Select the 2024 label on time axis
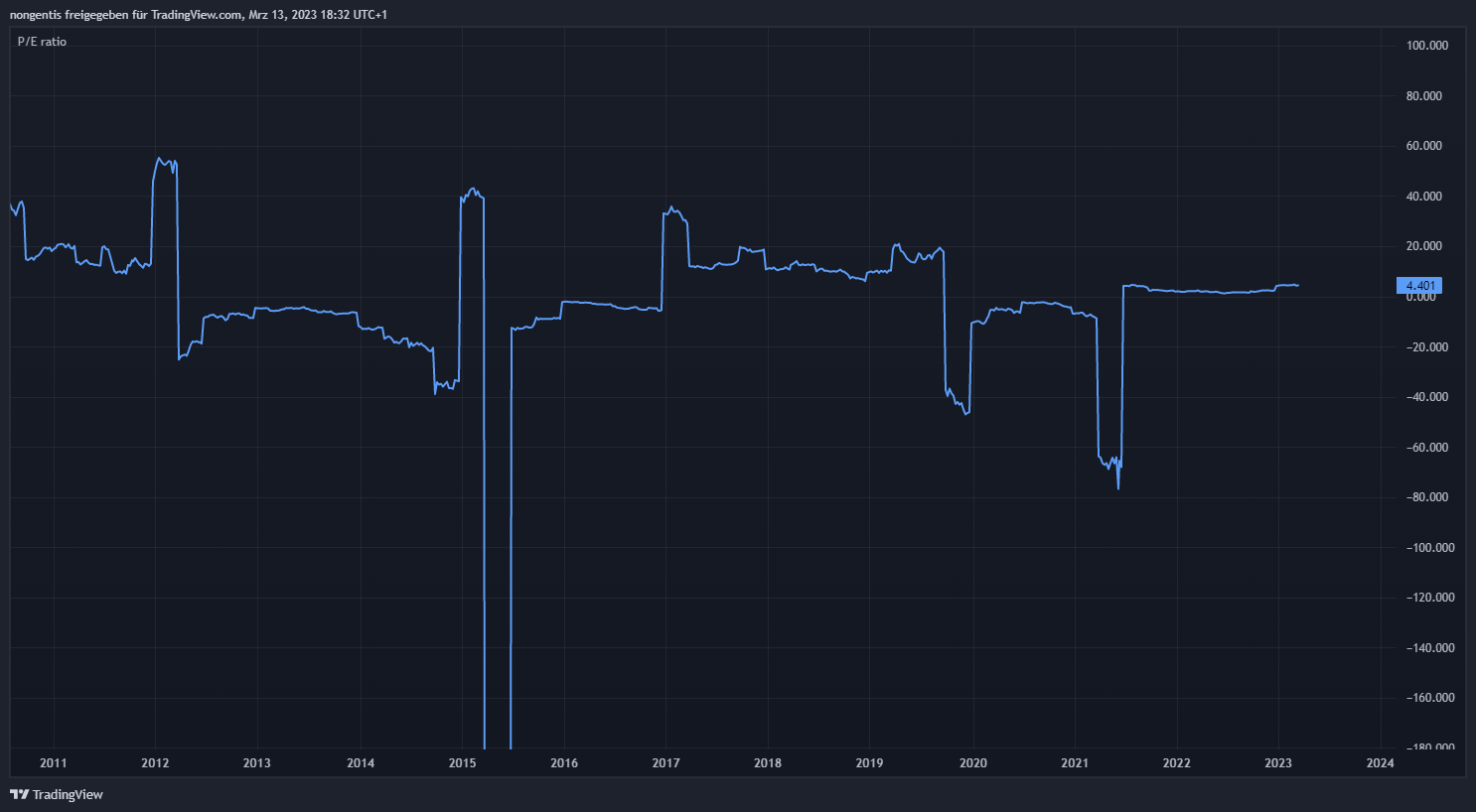 coord(1380,763)
